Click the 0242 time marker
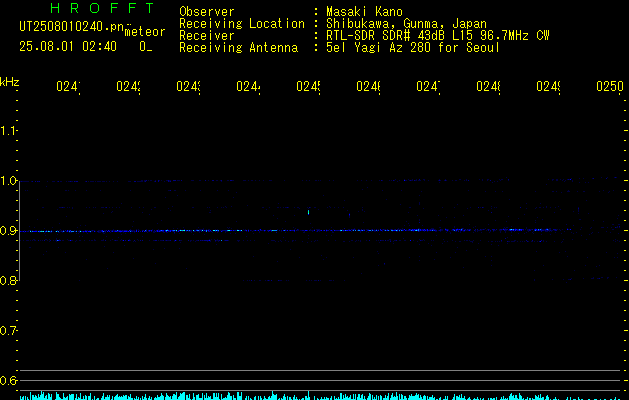Image resolution: width=629 pixels, height=400 pixels. 128,87
